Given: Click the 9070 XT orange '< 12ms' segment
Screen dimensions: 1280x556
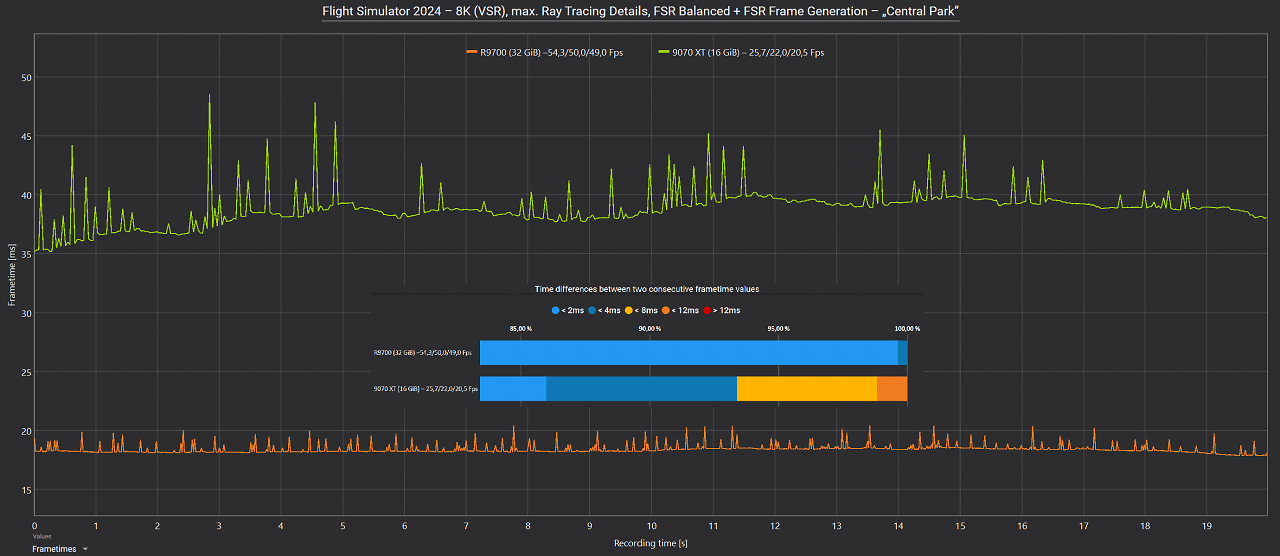Looking at the screenshot, I should click(x=892, y=389).
